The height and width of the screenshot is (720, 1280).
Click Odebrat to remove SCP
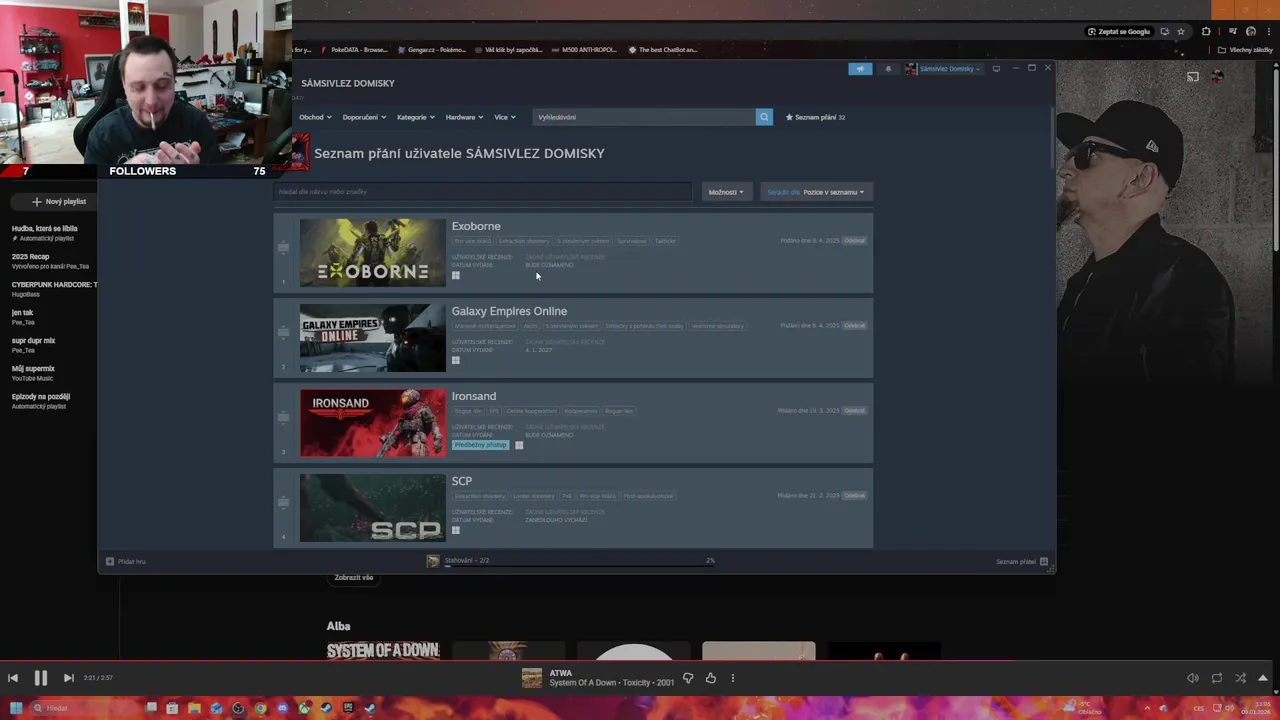pyautogui.click(x=854, y=496)
